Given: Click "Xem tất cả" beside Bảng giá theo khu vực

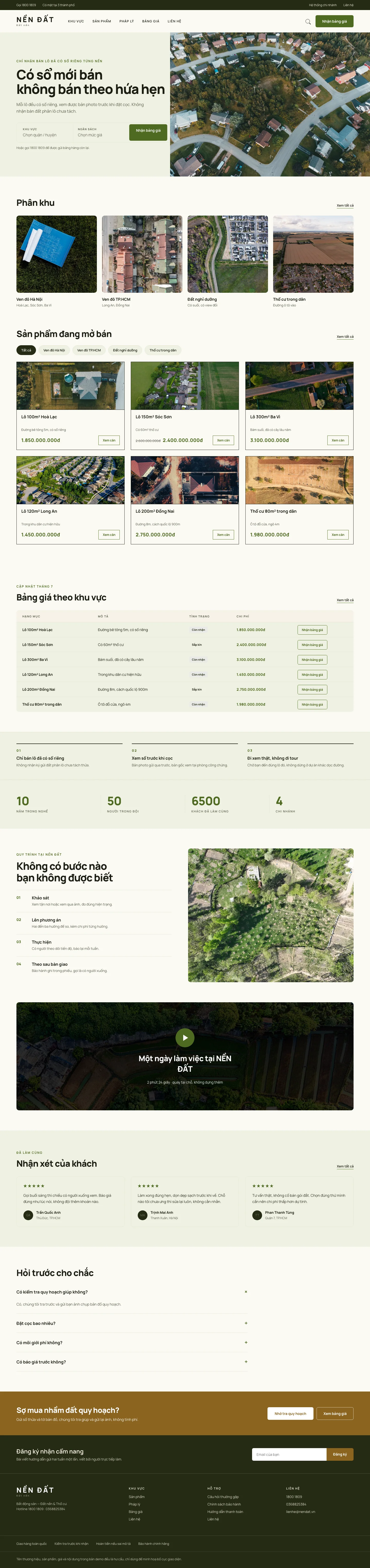Looking at the screenshot, I should 345,600.
